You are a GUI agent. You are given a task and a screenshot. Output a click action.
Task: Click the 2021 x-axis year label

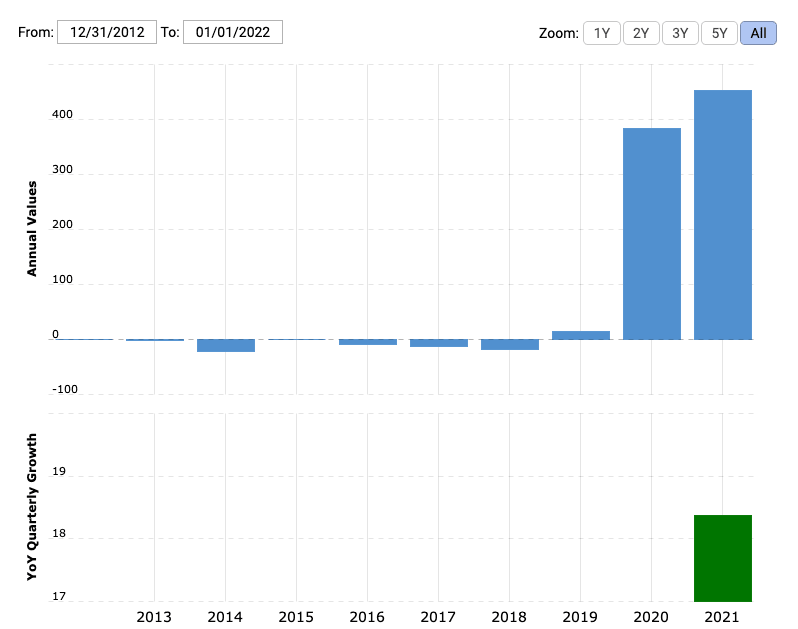722,616
